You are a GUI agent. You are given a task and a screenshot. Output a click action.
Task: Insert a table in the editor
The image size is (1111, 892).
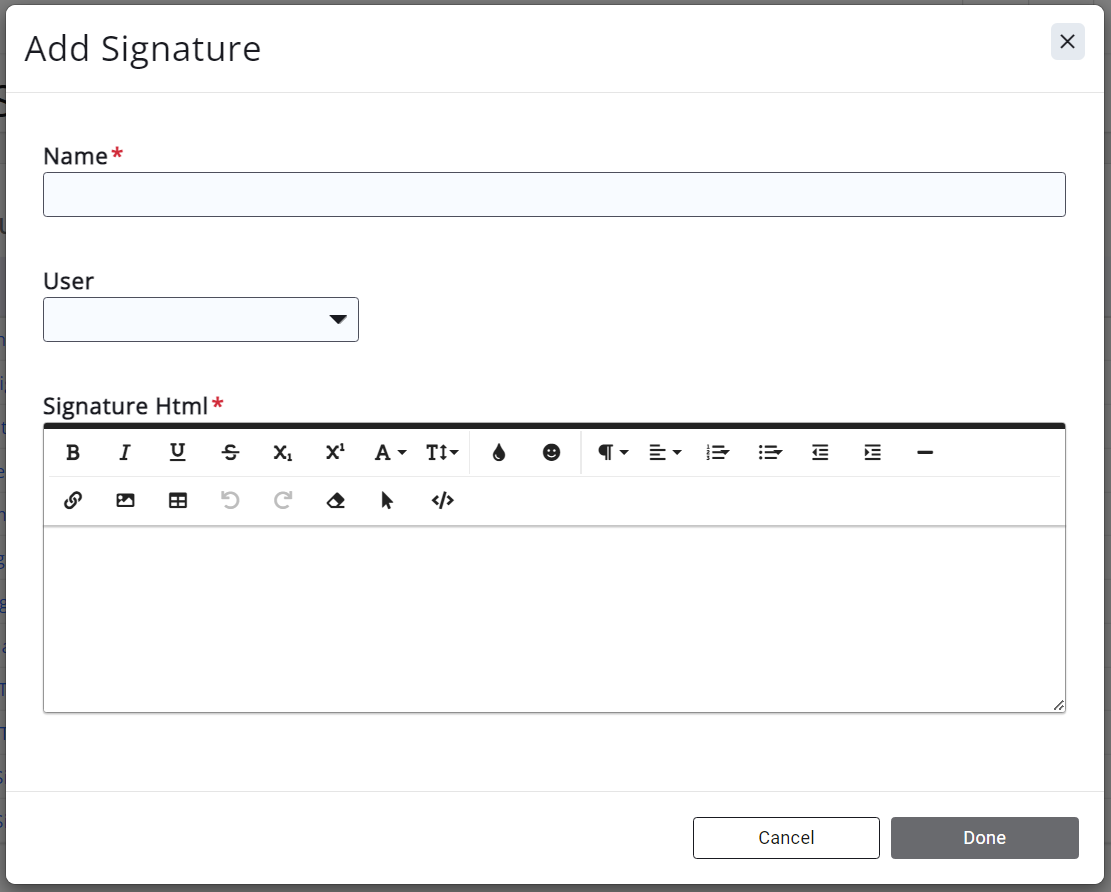click(x=178, y=501)
